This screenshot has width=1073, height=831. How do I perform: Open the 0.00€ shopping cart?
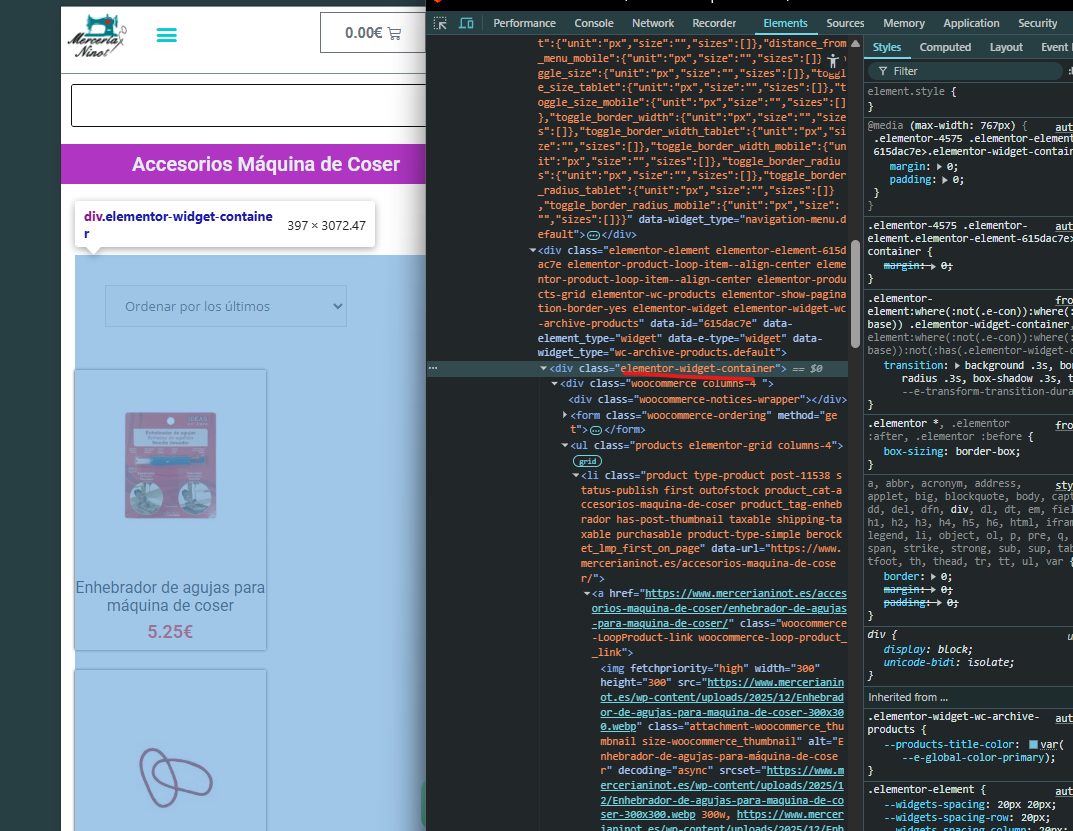[x=372, y=33]
